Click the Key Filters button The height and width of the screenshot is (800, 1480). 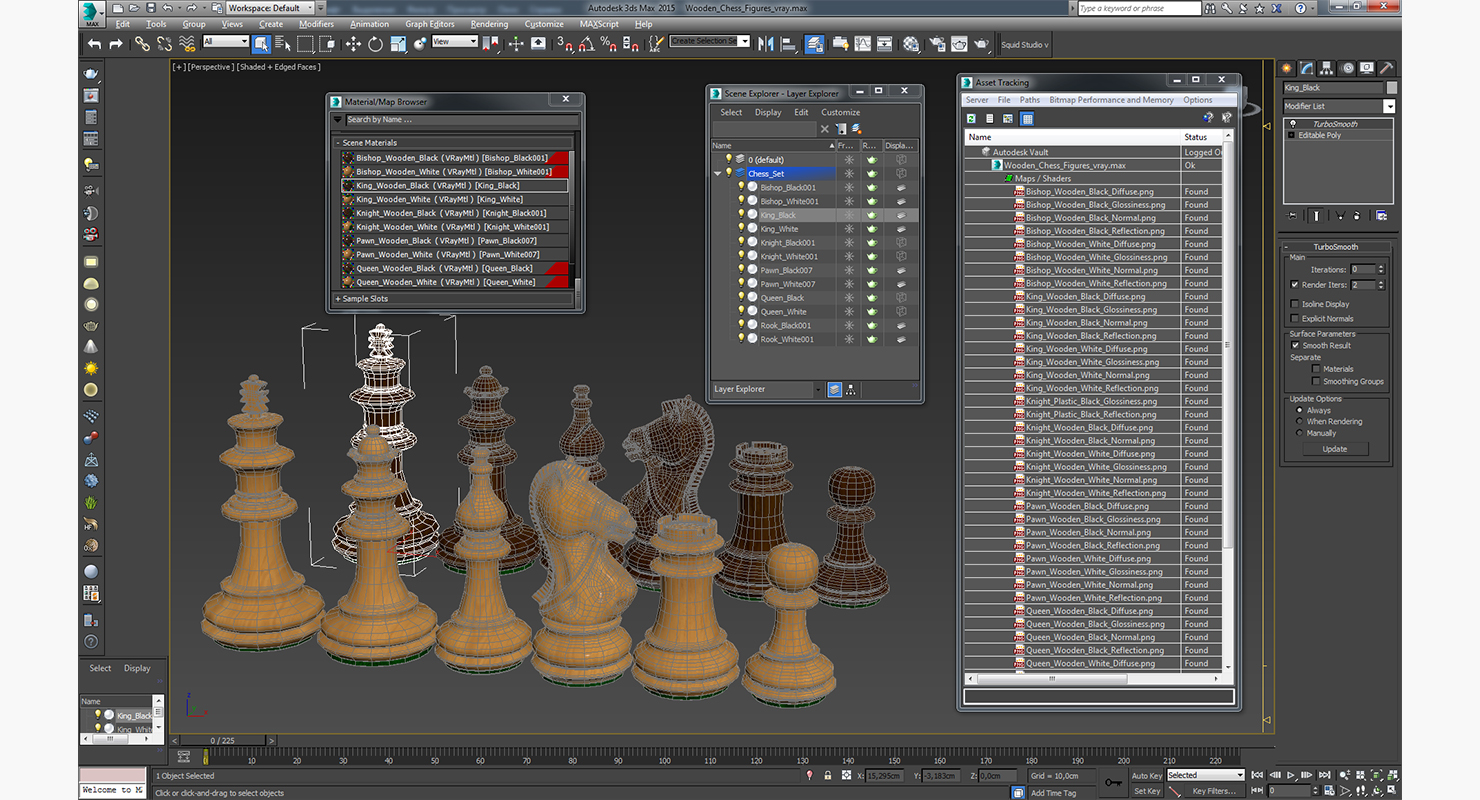1214,791
